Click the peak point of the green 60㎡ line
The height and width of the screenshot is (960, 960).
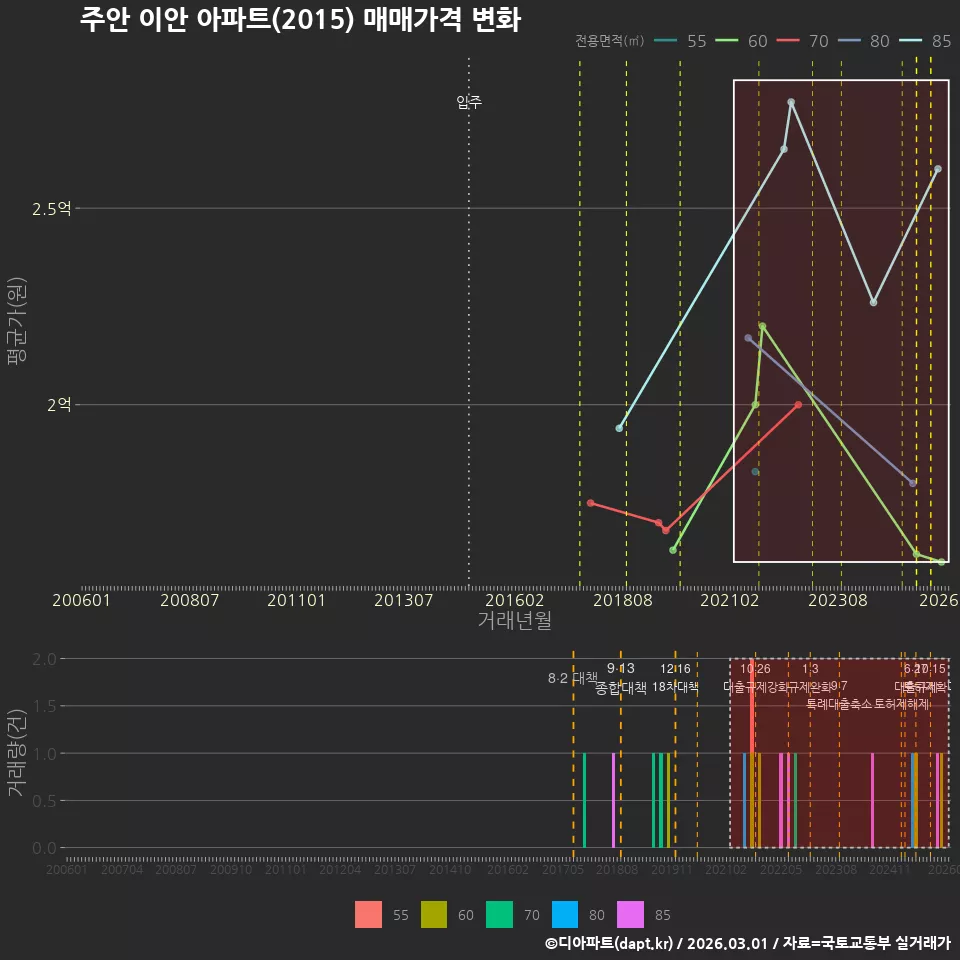762,326
